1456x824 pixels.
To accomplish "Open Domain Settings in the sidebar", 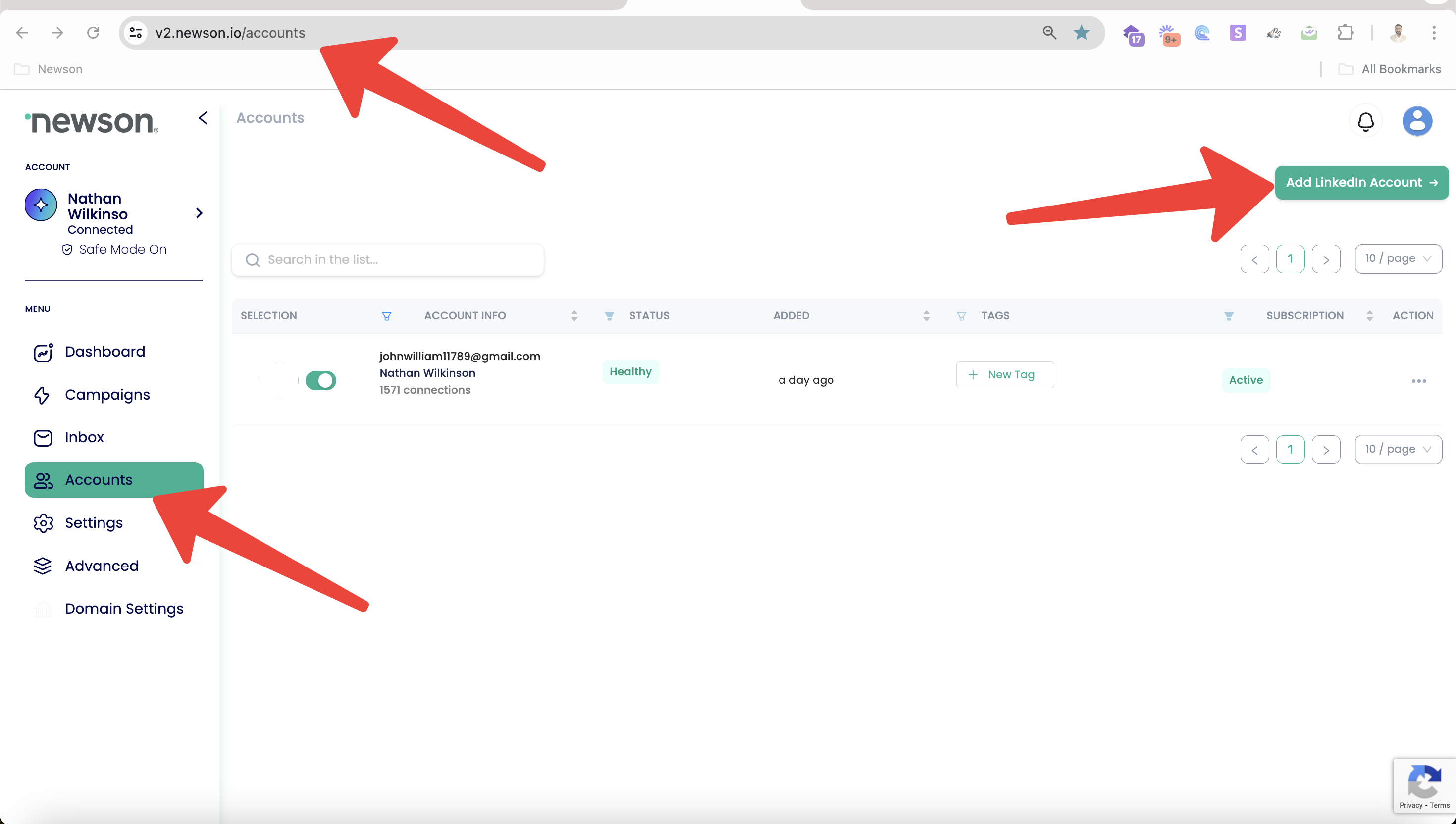I will pyautogui.click(x=124, y=609).
